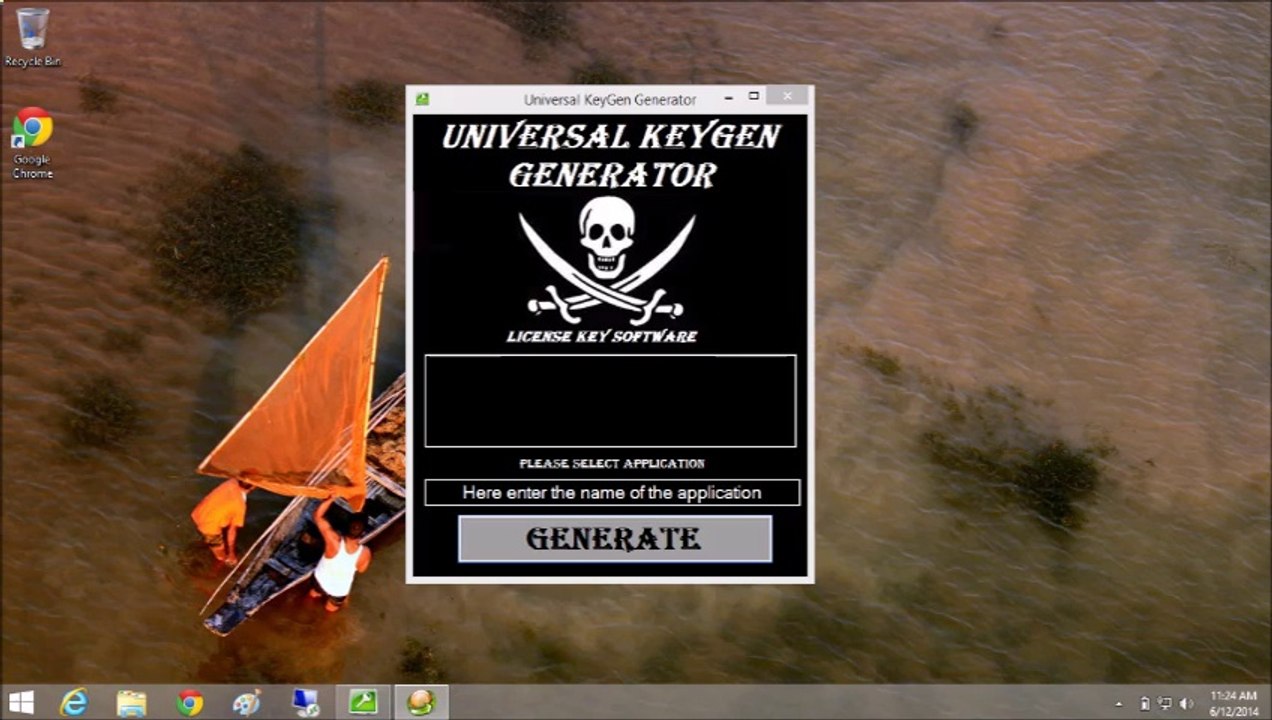Screen dimensions: 1272x720
Task: Launch Internet Explorer from the taskbar
Action: 74,703
